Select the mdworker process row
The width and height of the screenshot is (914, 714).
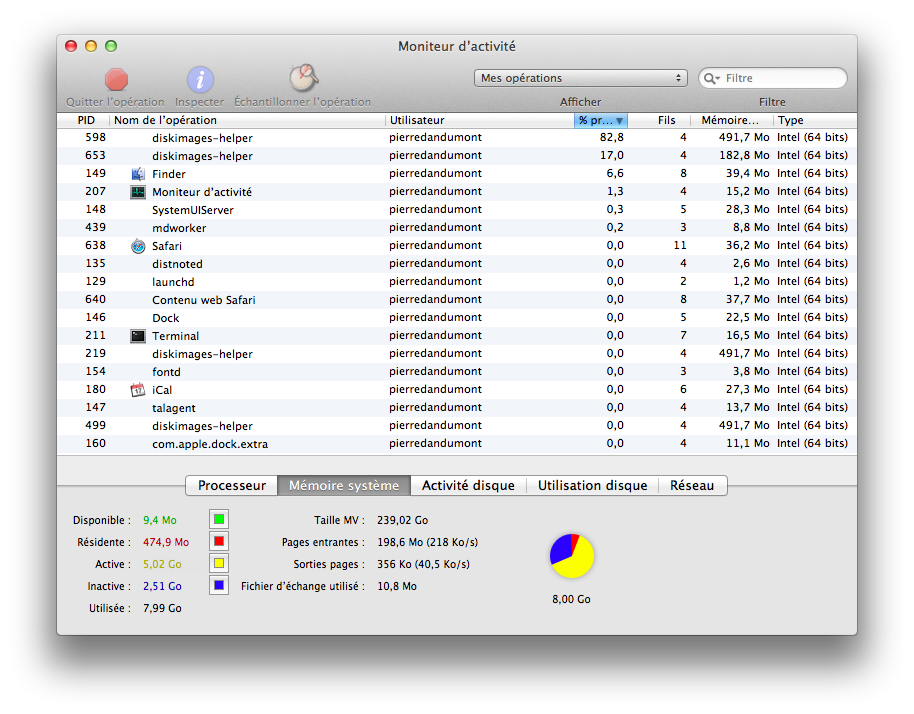457,228
